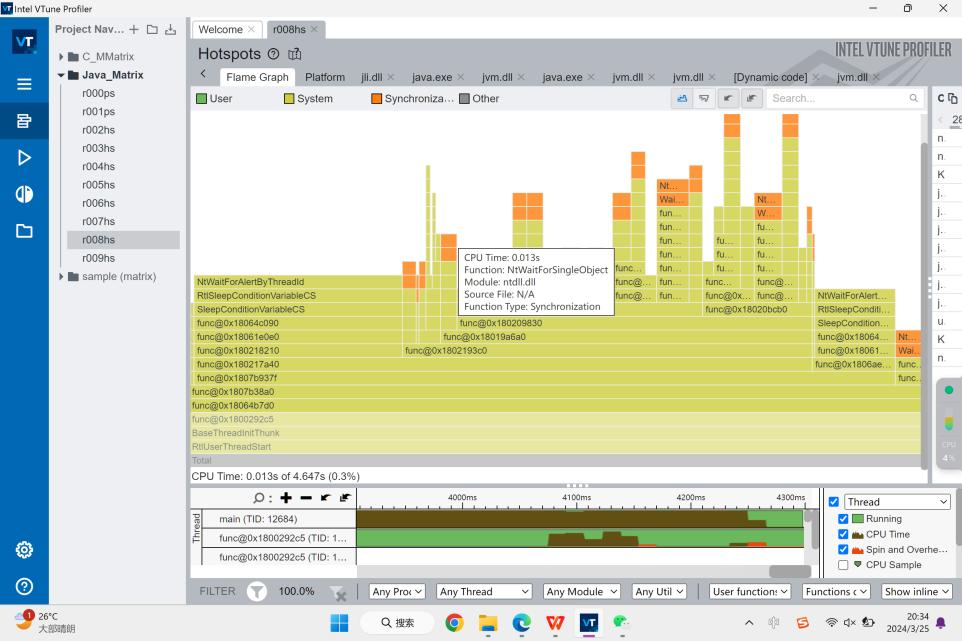Open result r009hs in navigator
Viewport: 962px width, 641px height.
[98, 258]
